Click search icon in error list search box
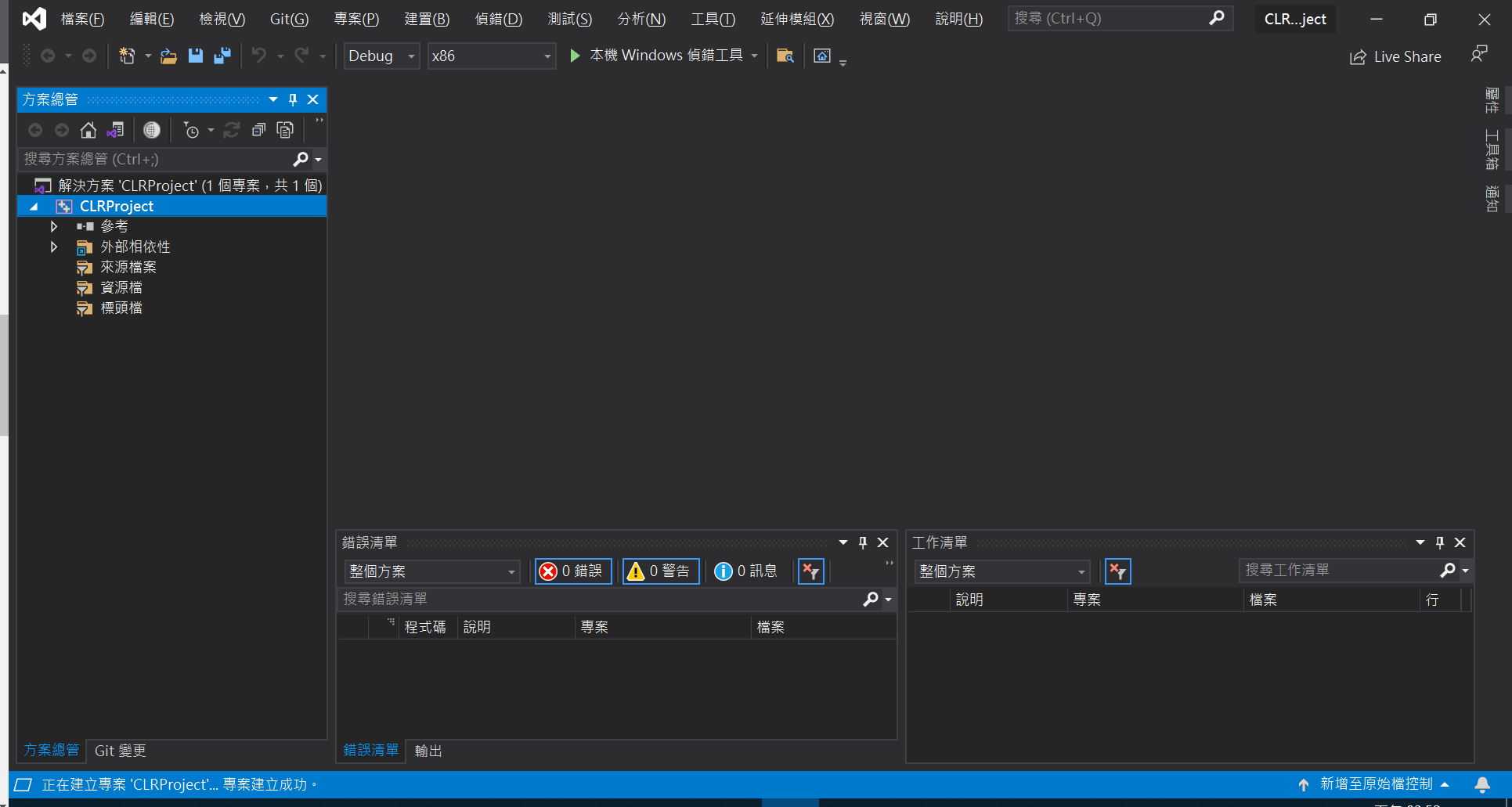The width and height of the screenshot is (1512, 807). [871, 599]
